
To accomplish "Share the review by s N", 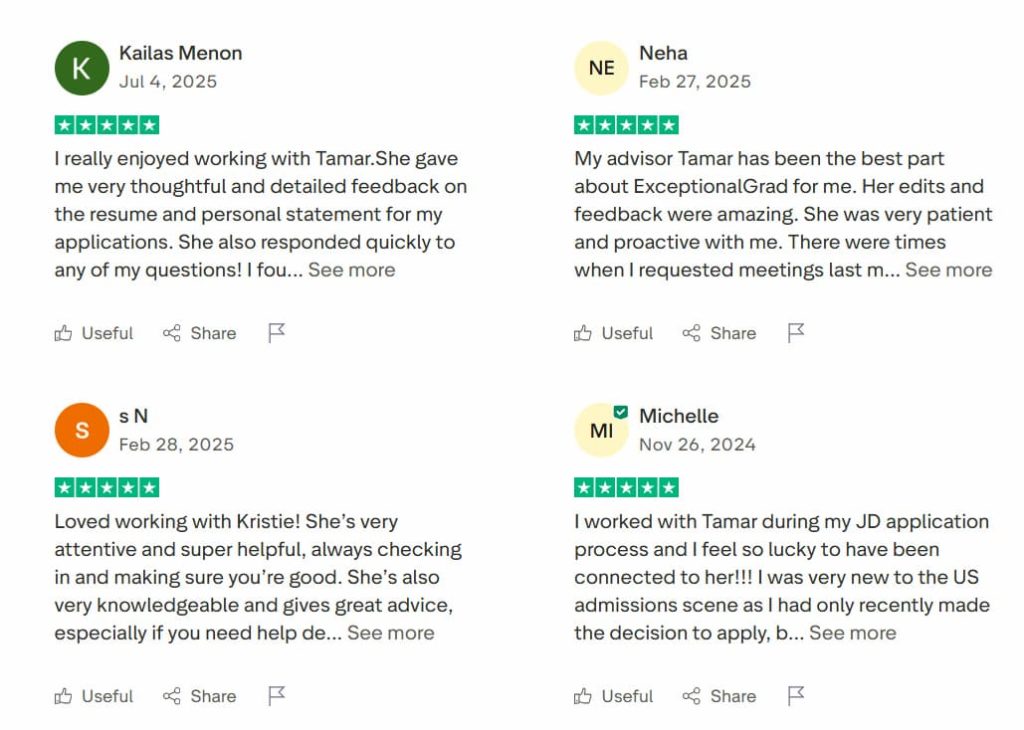I will click(x=200, y=696).
